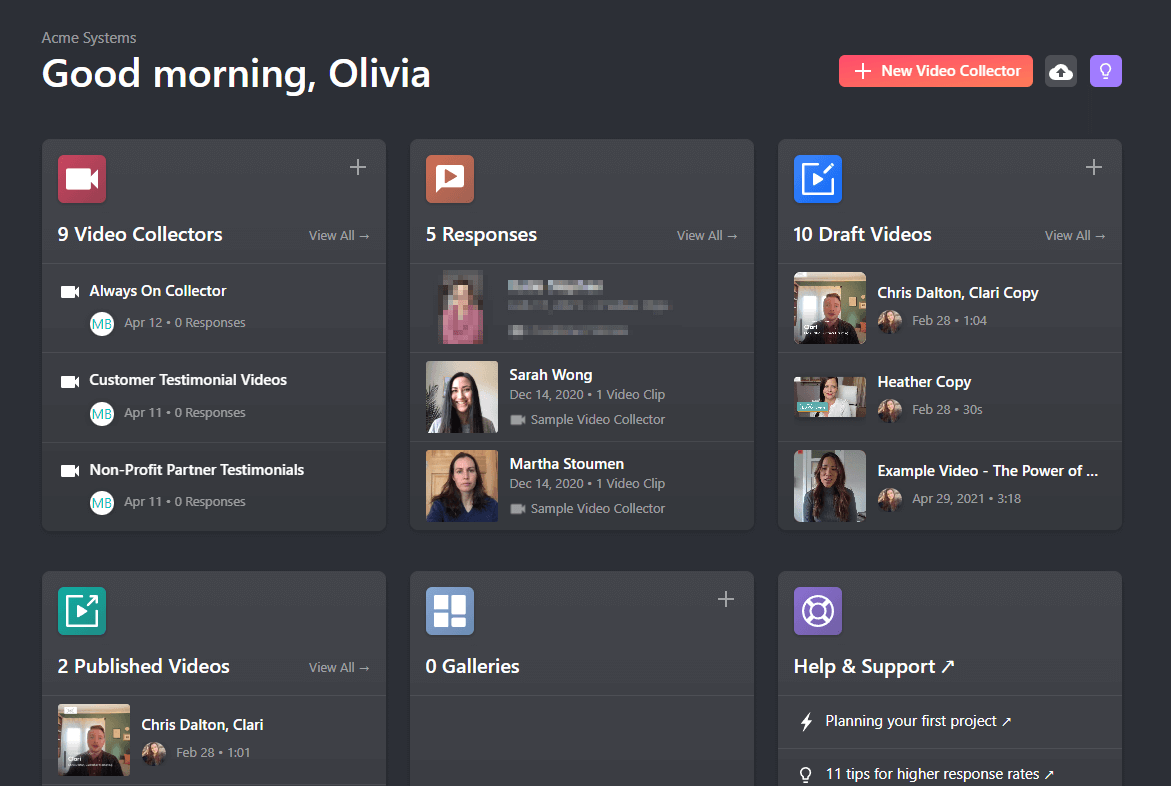Select the Galleries grid icon

449,610
